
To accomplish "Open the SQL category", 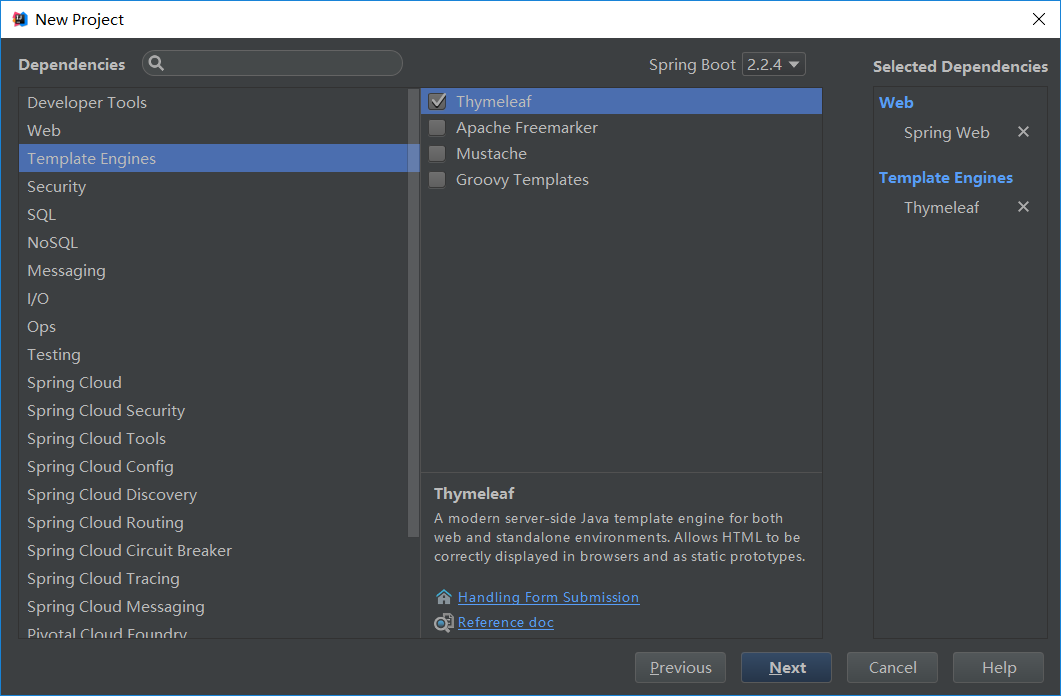I will coord(214,214).
